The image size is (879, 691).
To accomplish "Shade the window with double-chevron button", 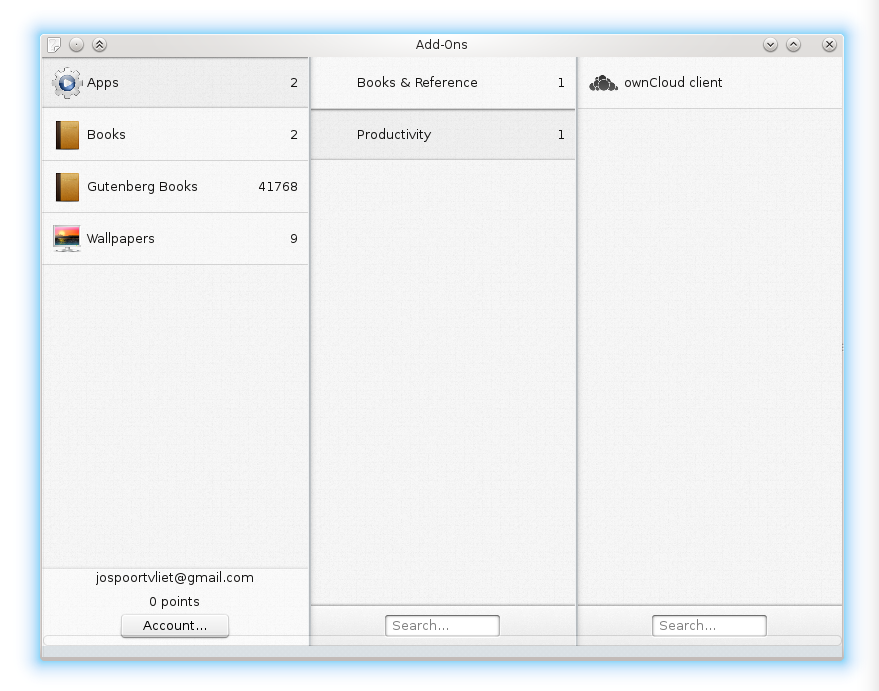I will [x=99, y=45].
